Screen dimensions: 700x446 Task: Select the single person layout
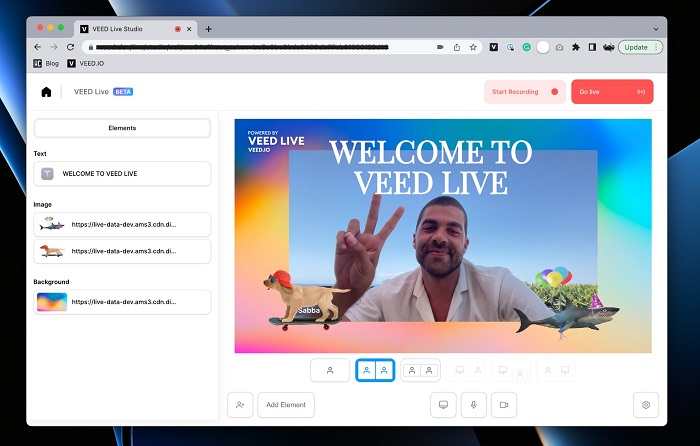click(330, 370)
